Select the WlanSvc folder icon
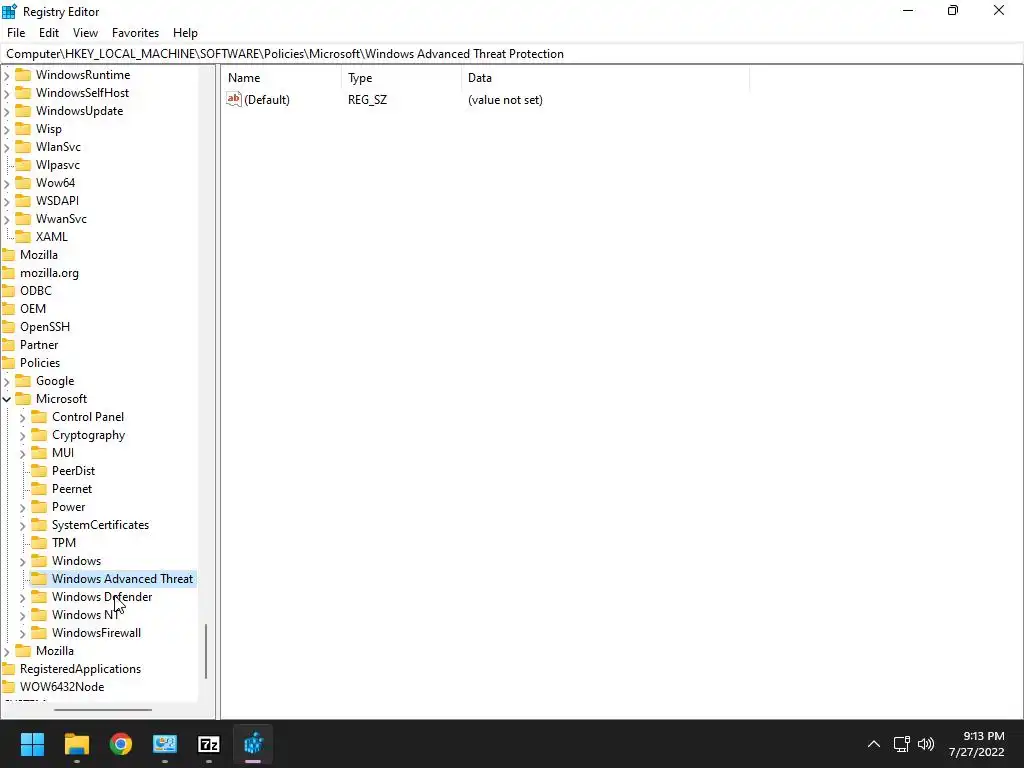The height and width of the screenshot is (768, 1024). (23, 147)
